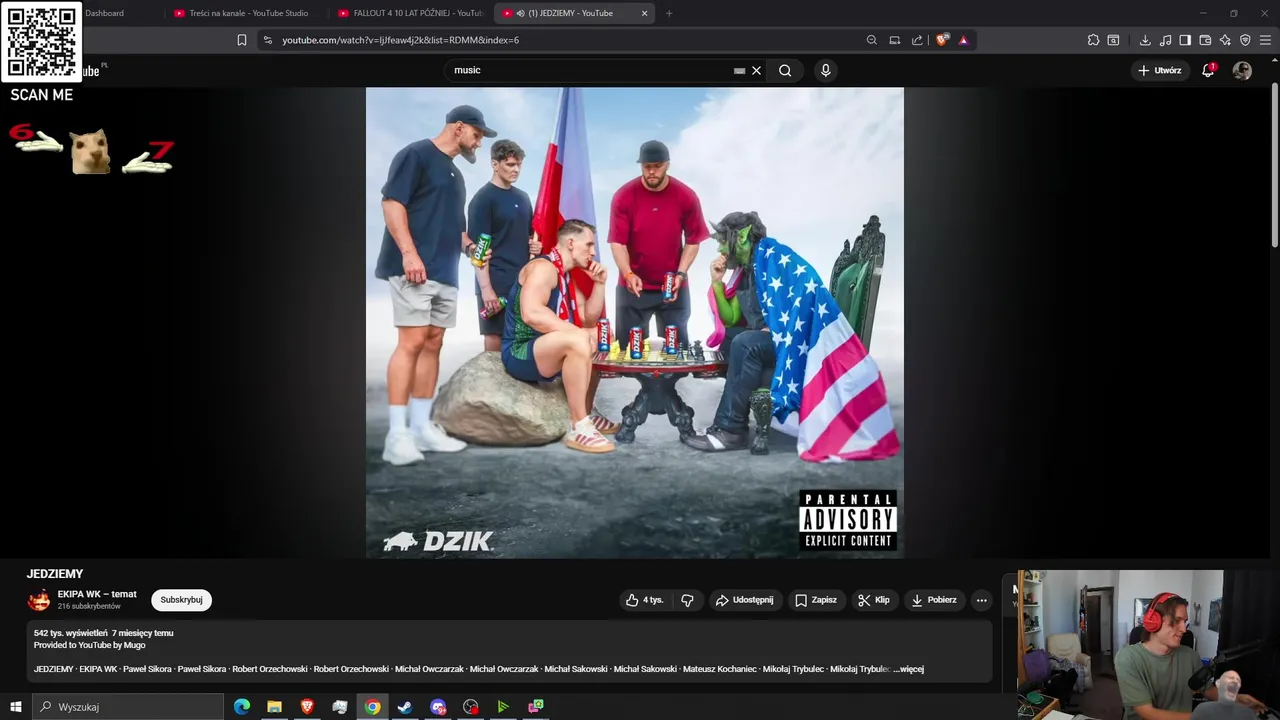
Task: Open the three-dot more actions menu
Action: coord(981,600)
